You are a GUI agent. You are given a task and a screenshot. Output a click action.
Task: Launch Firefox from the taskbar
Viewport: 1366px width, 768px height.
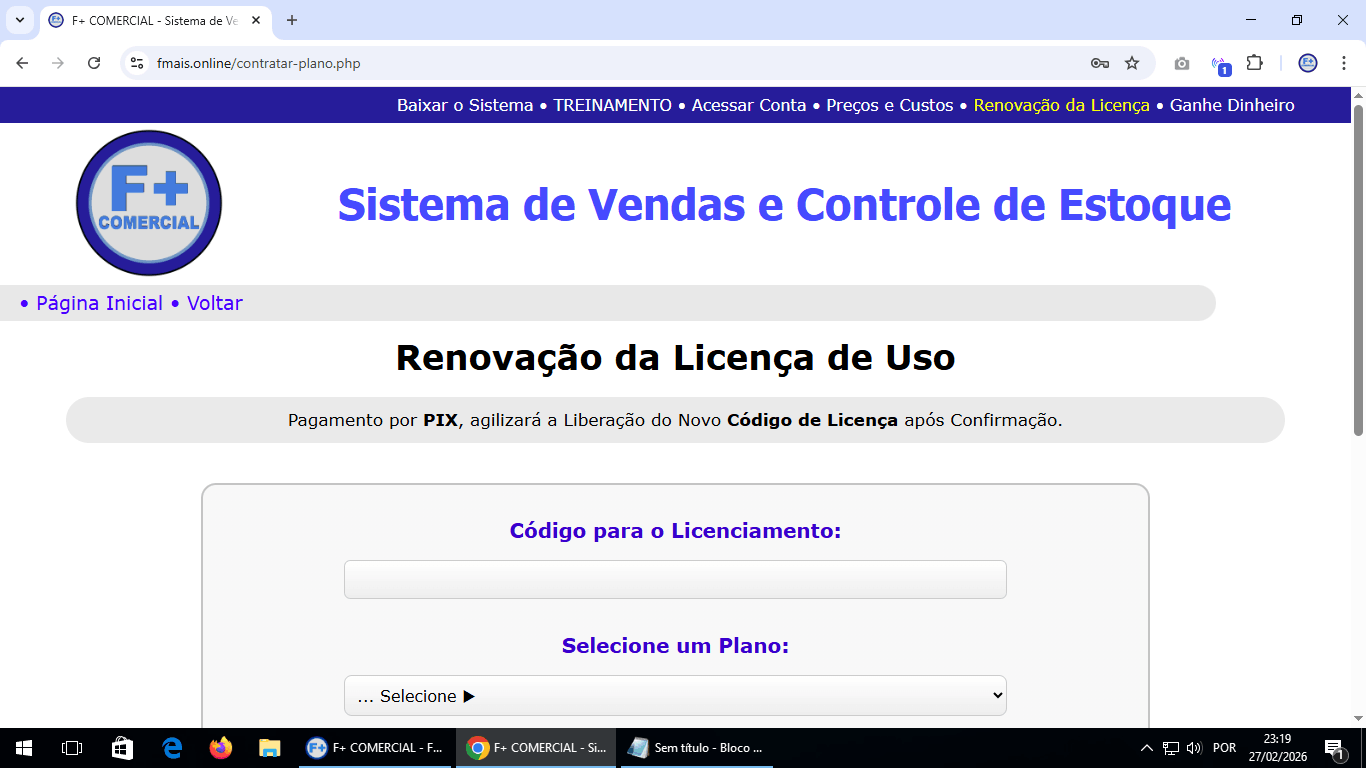[x=220, y=747]
